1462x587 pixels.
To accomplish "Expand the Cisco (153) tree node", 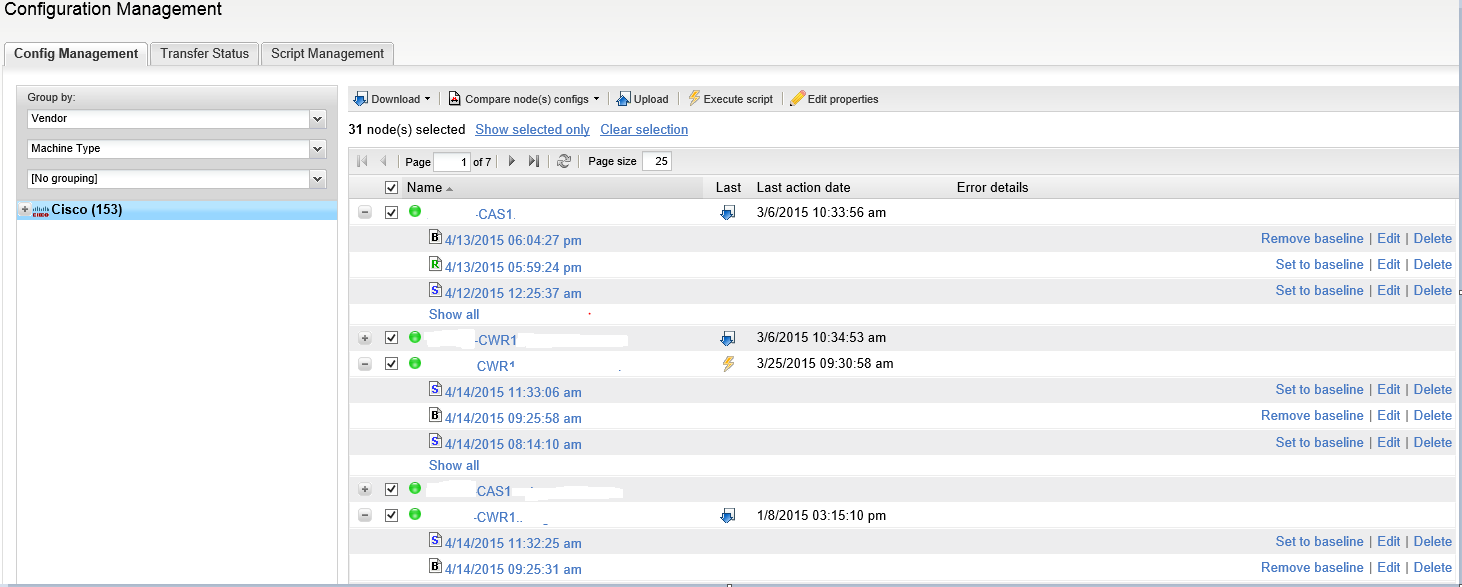I will pyautogui.click(x=25, y=210).
